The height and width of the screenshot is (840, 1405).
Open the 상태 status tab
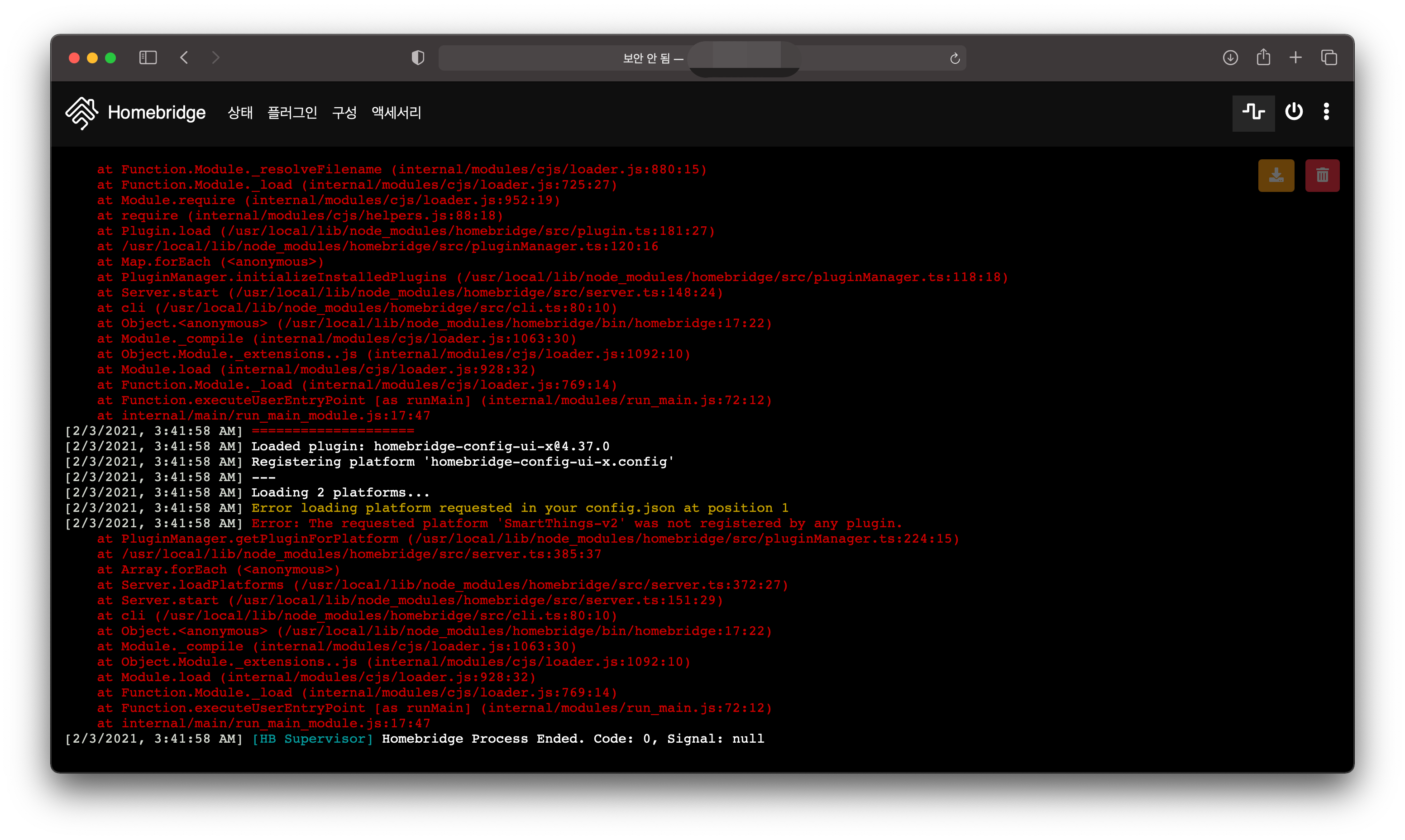tap(240, 113)
